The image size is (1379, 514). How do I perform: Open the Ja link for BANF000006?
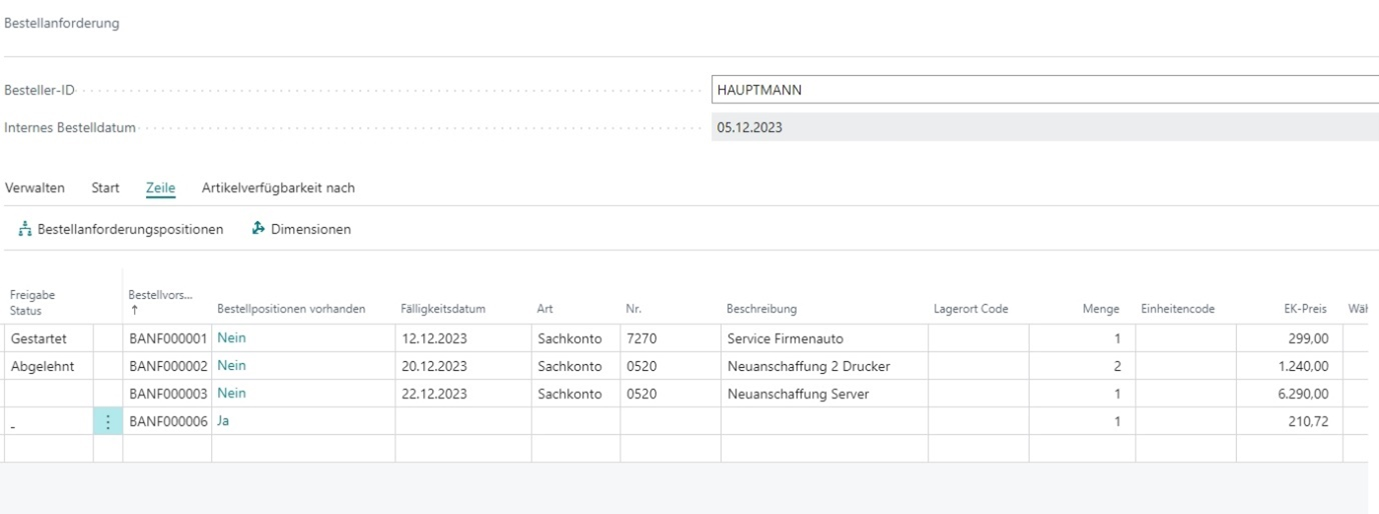(x=224, y=422)
